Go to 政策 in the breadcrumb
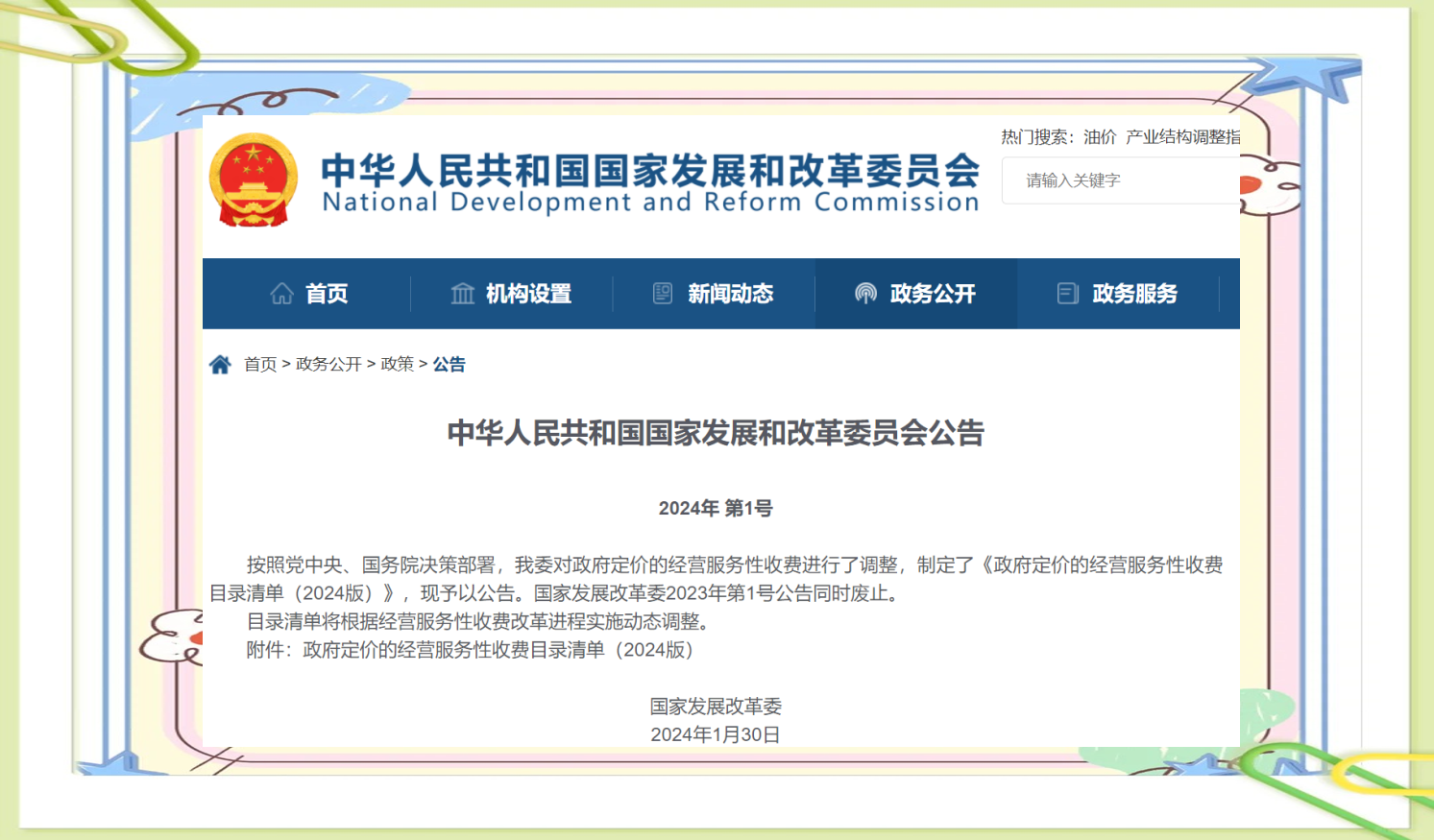Screen dimensions: 1434x840 click(398, 364)
